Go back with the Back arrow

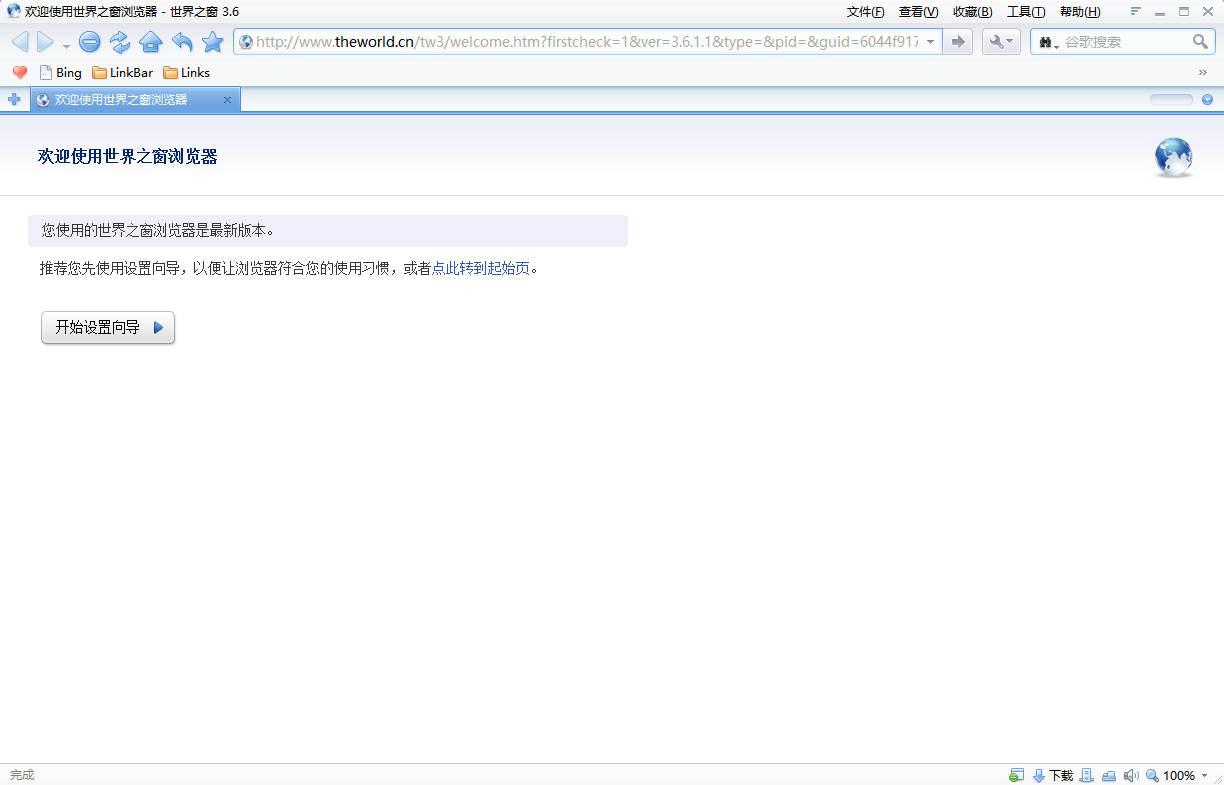pyautogui.click(x=20, y=42)
